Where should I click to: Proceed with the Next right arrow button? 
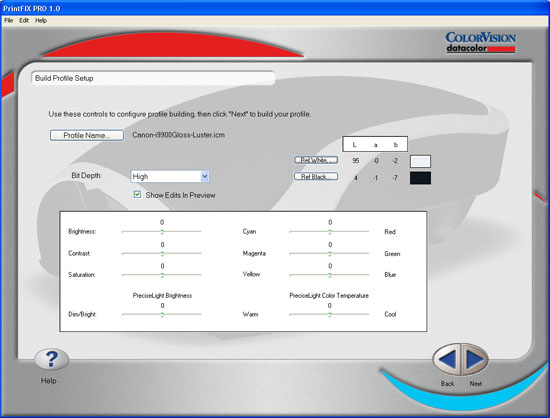(475, 359)
